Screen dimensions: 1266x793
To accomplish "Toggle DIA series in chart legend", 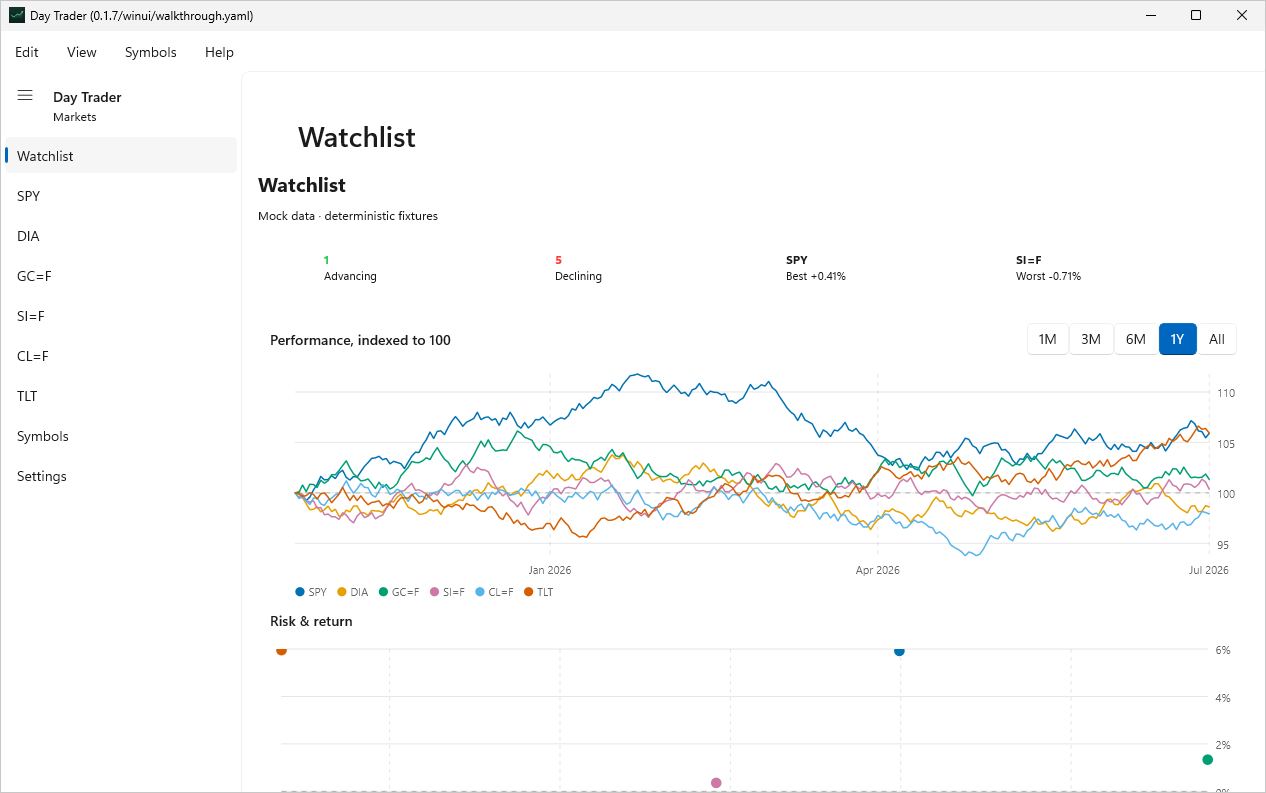I will (353, 592).
